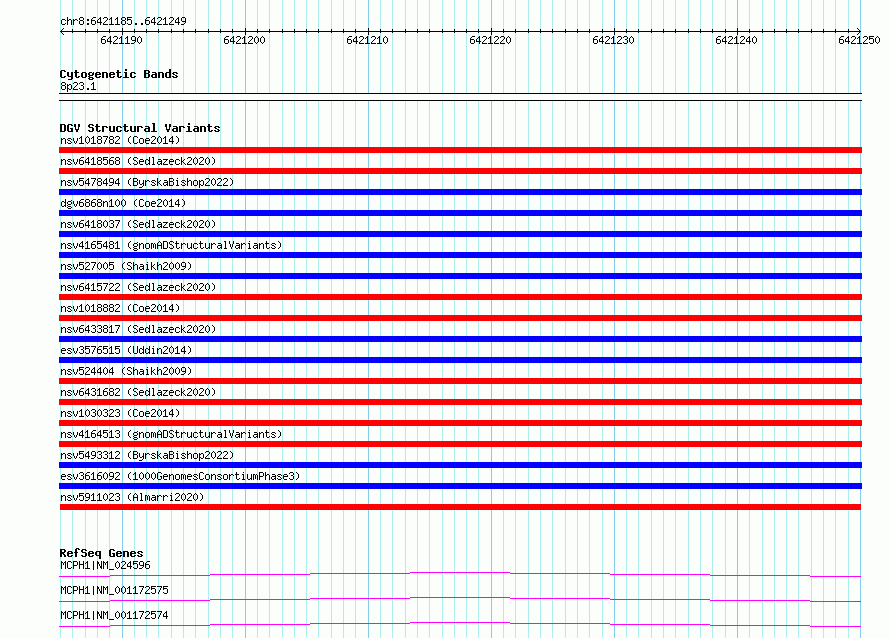The image size is (890, 638).
Task: Click ruler position 6421220
Action: (x=490, y=40)
